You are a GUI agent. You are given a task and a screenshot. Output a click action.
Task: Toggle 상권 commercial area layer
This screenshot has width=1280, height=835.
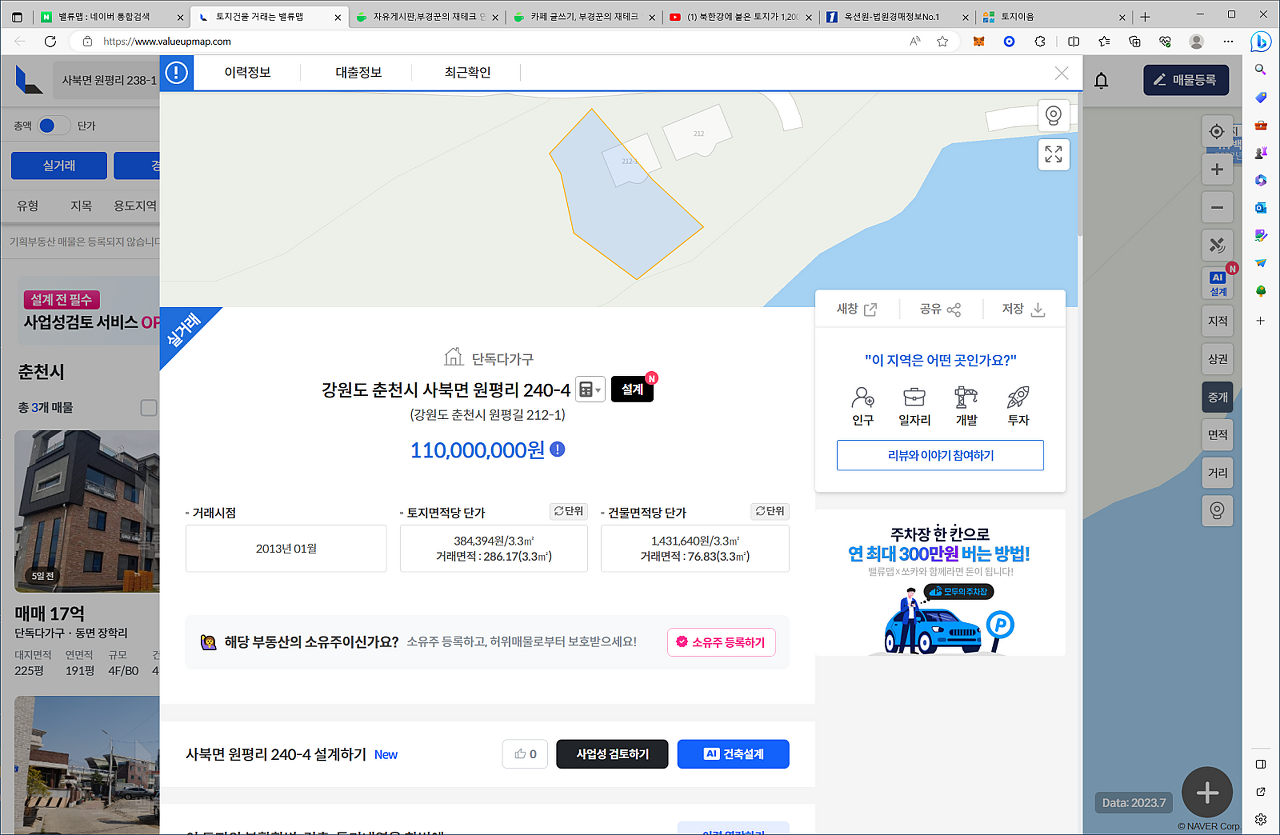[1217, 359]
